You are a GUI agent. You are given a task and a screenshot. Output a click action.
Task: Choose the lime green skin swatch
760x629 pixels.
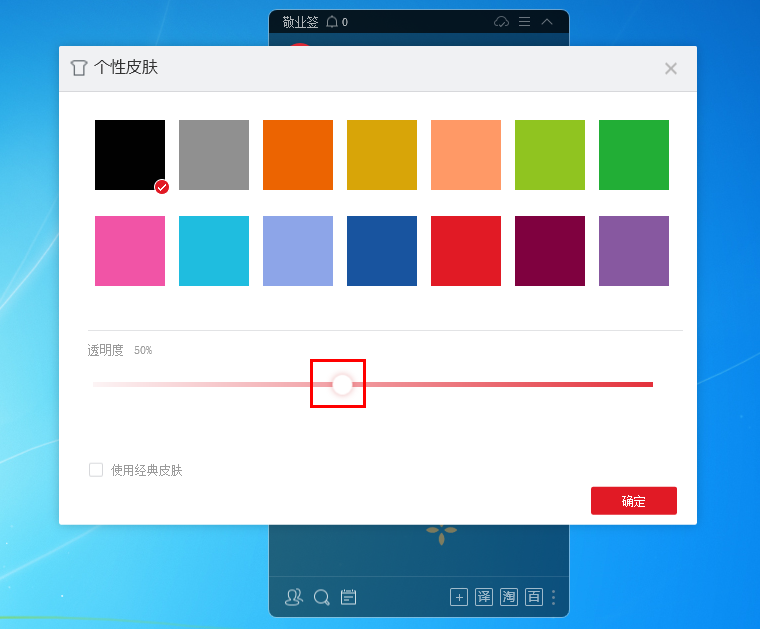pos(550,155)
